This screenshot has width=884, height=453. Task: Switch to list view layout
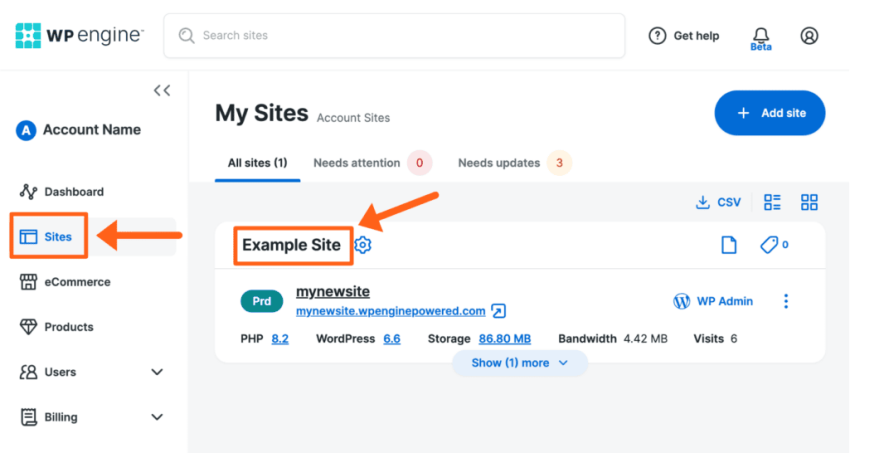click(772, 202)
